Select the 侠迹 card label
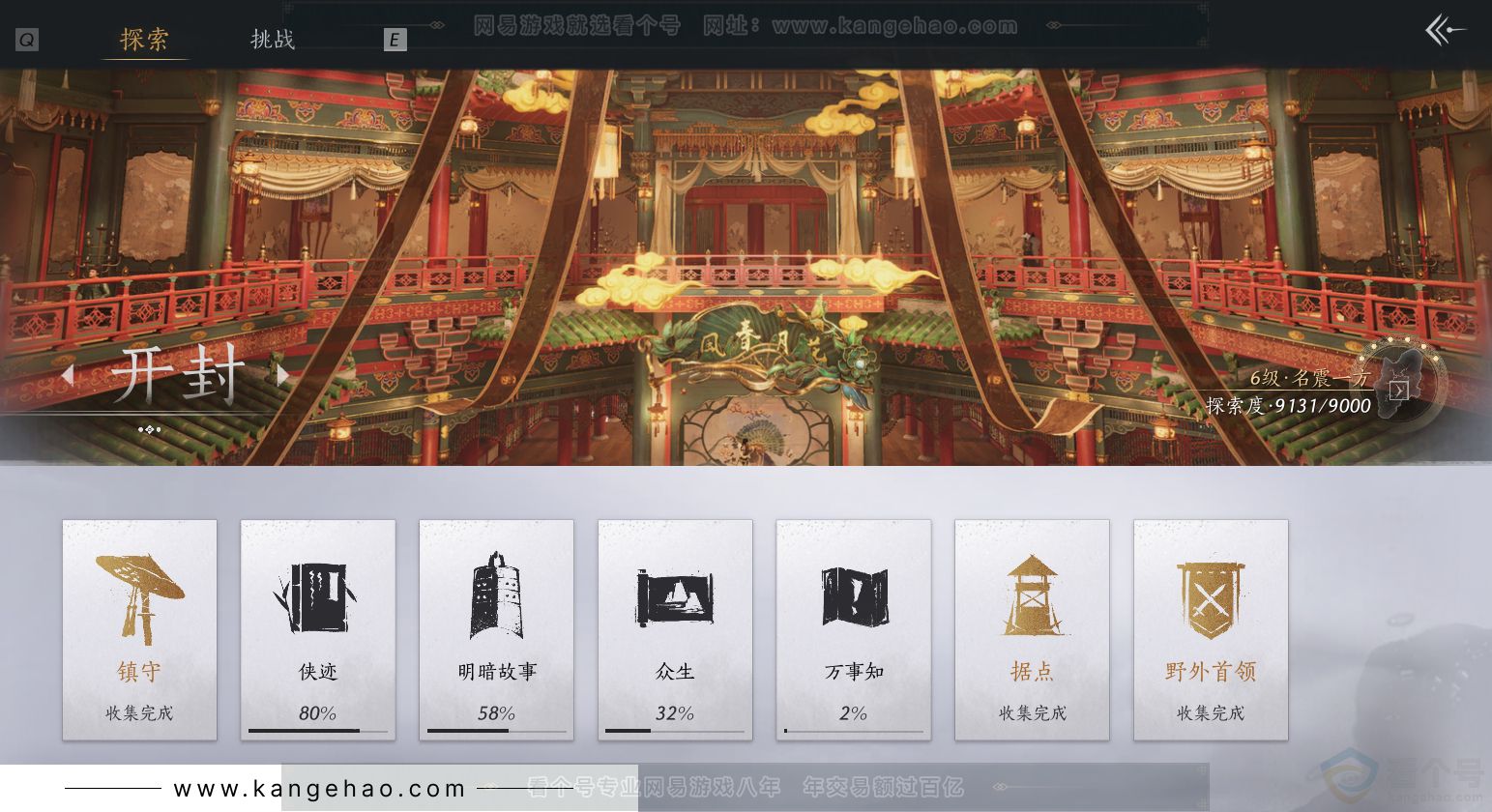1492x812 pixels. pos(318,672)
